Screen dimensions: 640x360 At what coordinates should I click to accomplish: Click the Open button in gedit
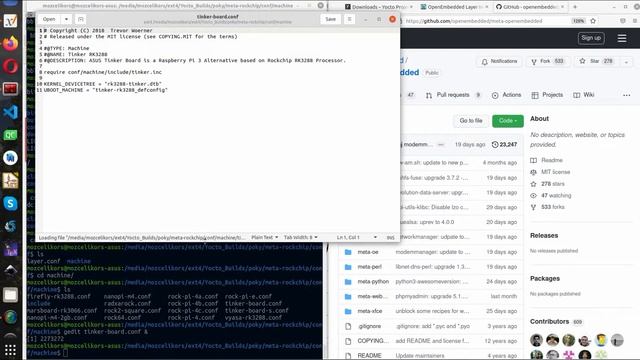click(x=49, y=19)
